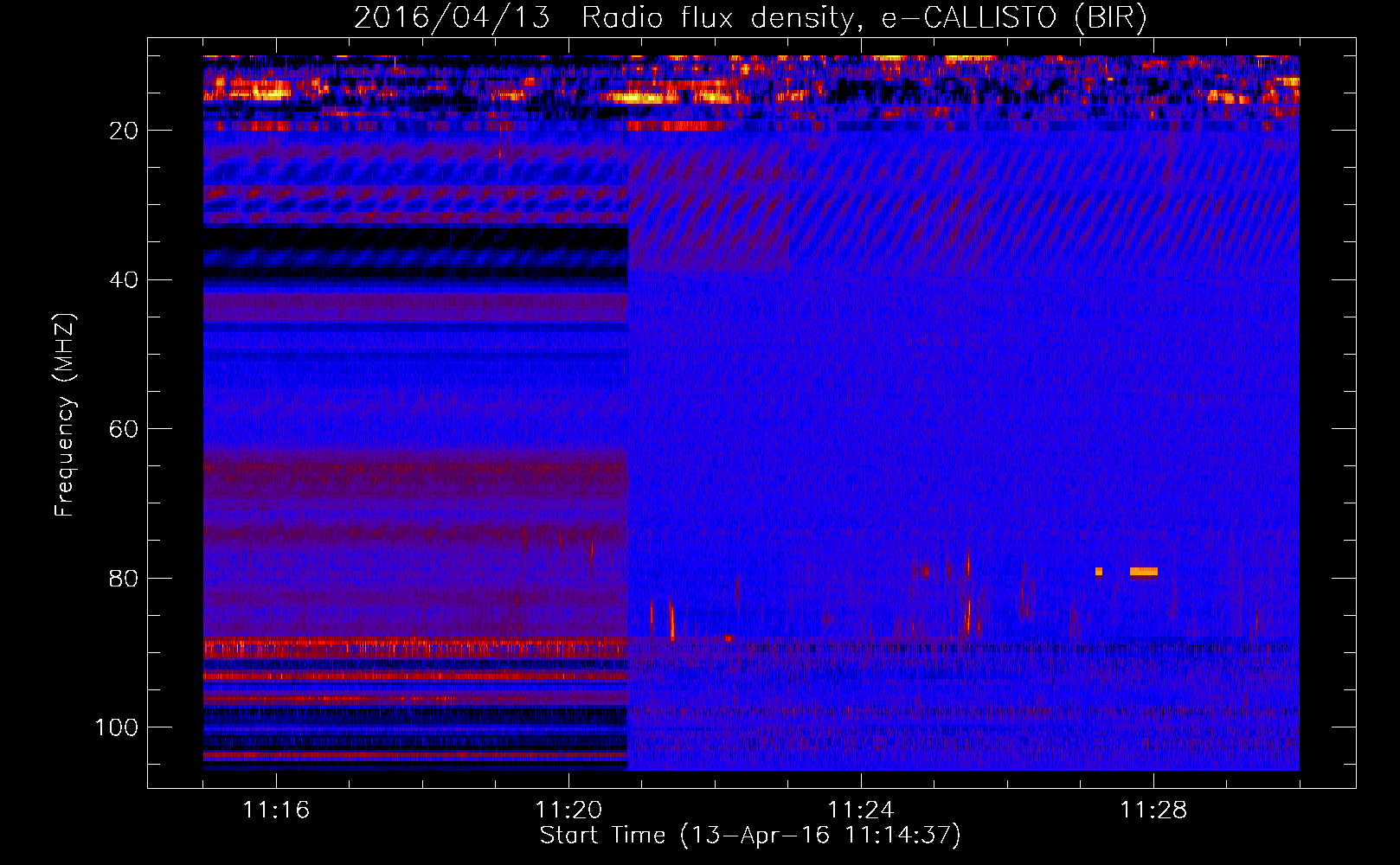Click the 11:20 time tick label
The width and height of the screenshot is (1400, 865).
pyautogui.click(x=568, y=810)
